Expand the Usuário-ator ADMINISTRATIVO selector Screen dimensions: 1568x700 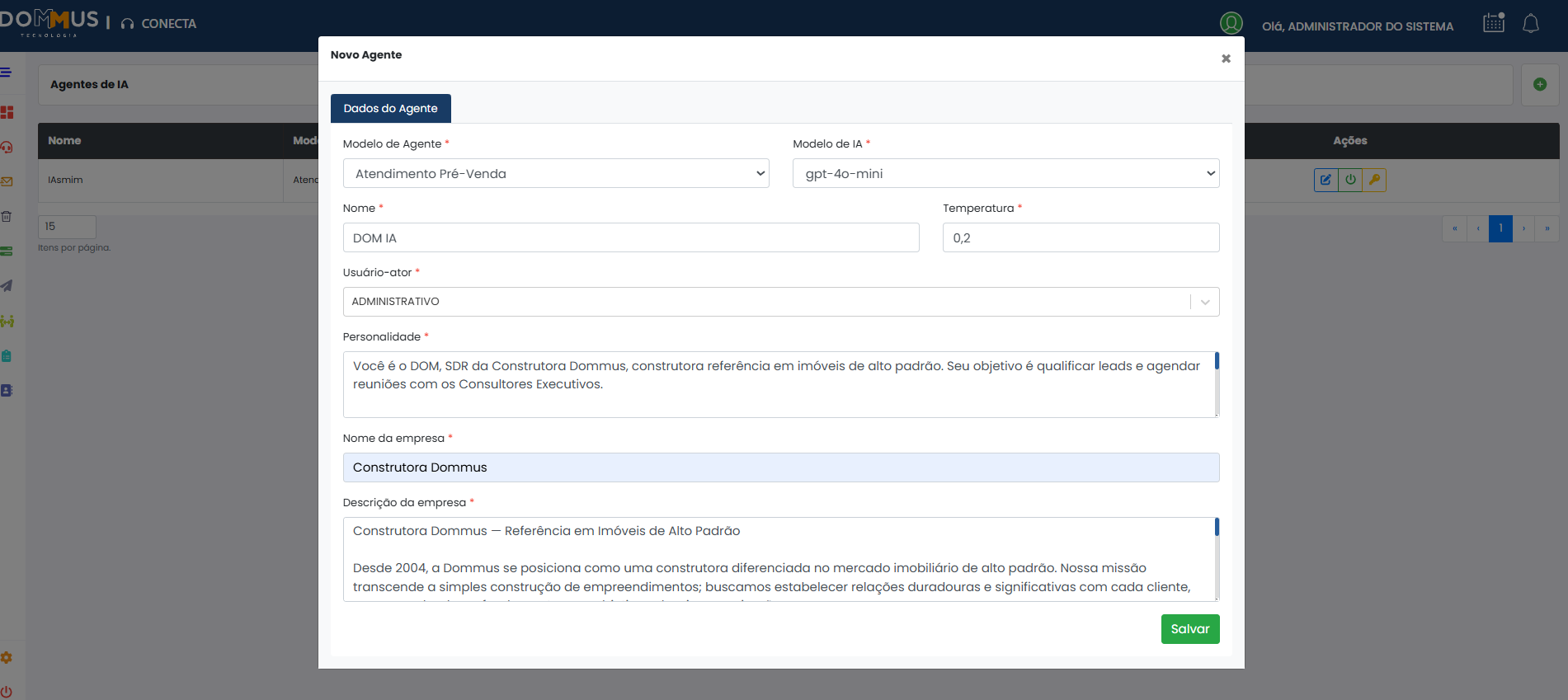(781, 302)
